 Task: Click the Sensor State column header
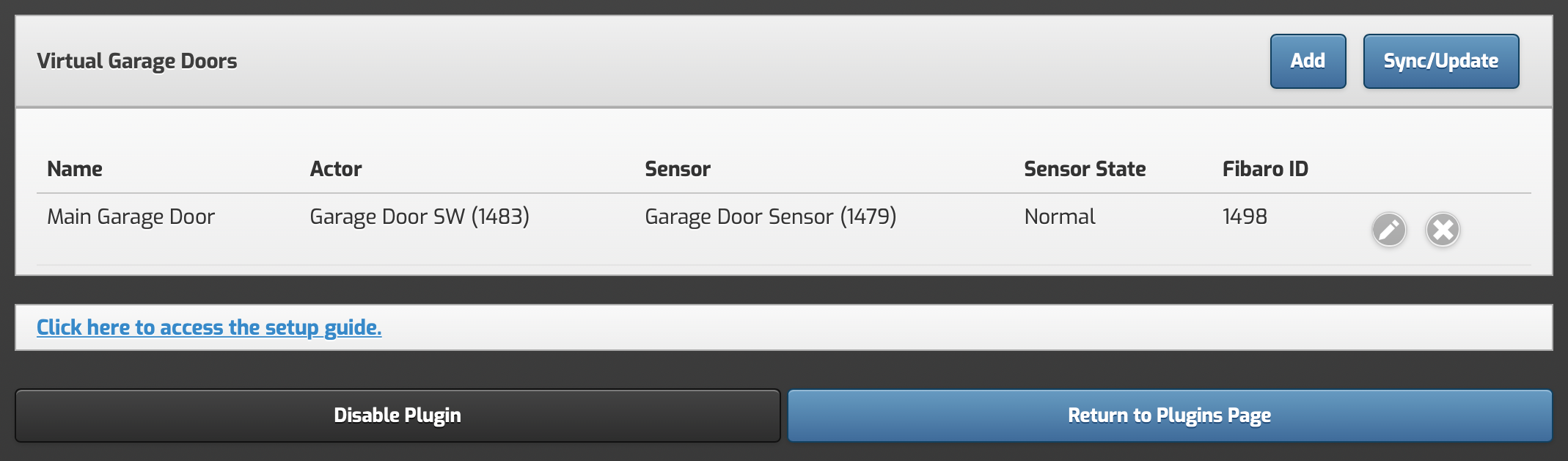tap(1085, 169)
